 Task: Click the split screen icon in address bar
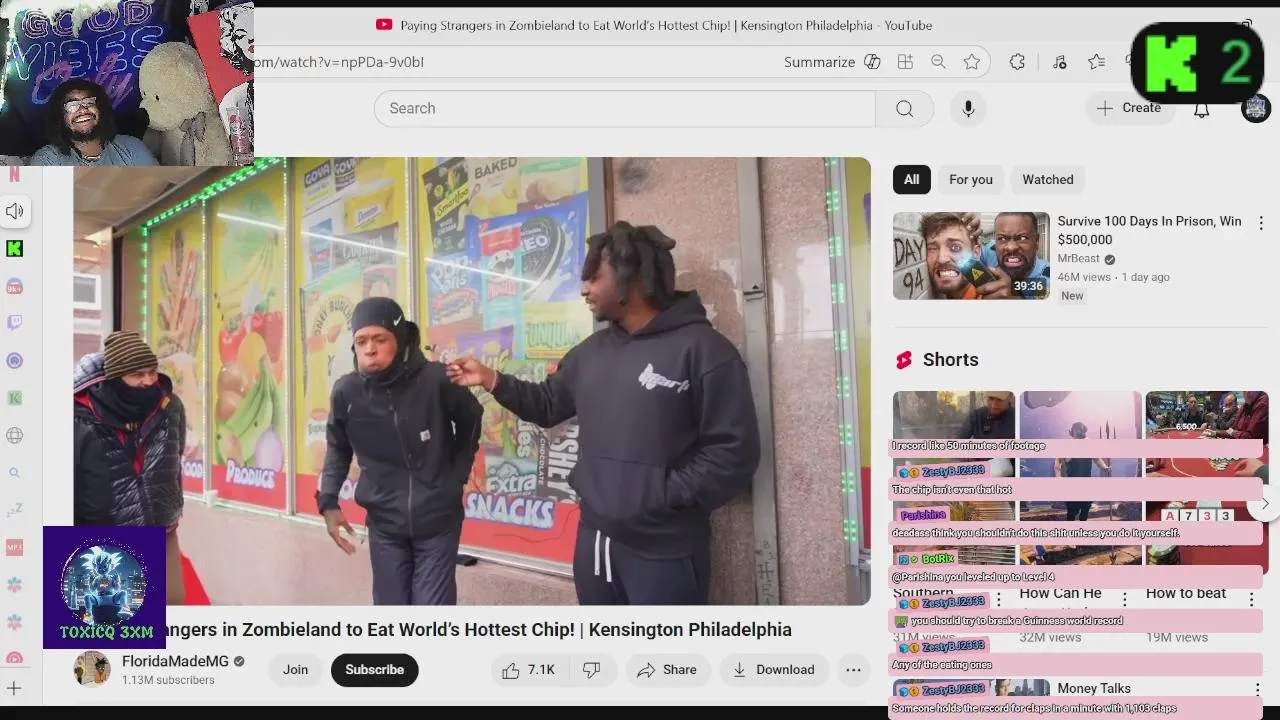905,62
